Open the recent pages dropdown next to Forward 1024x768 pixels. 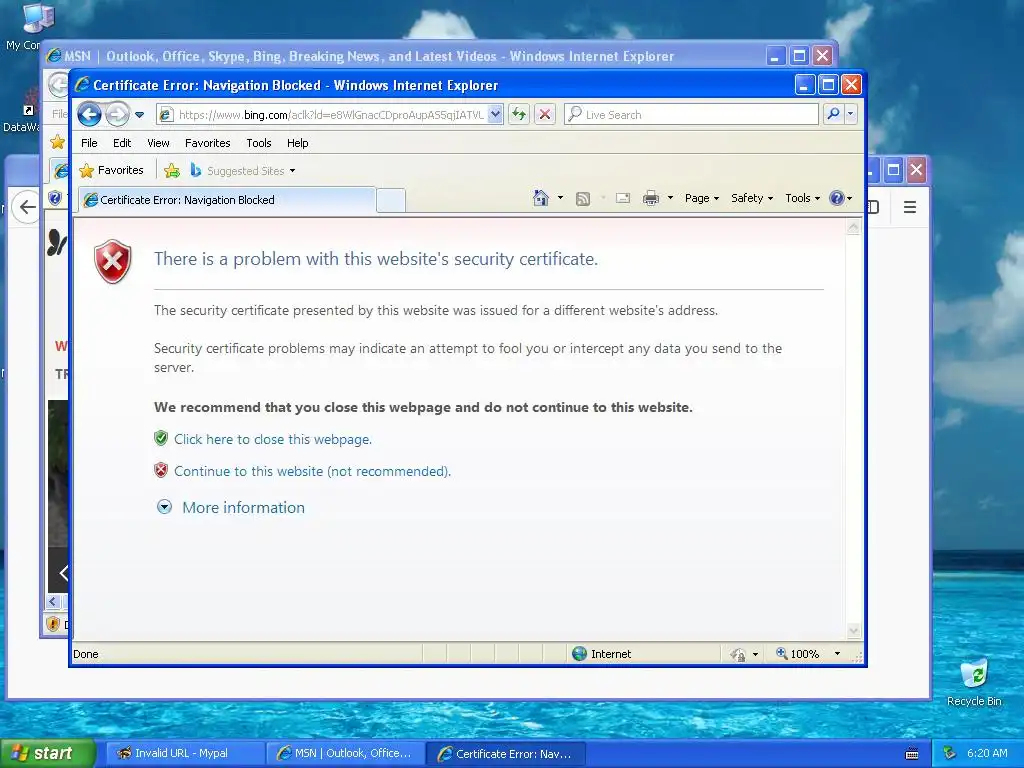click(139, 115)
